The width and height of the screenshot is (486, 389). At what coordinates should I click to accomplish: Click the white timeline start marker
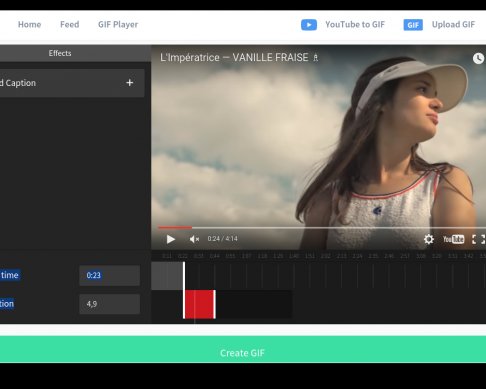click(184, 290)
